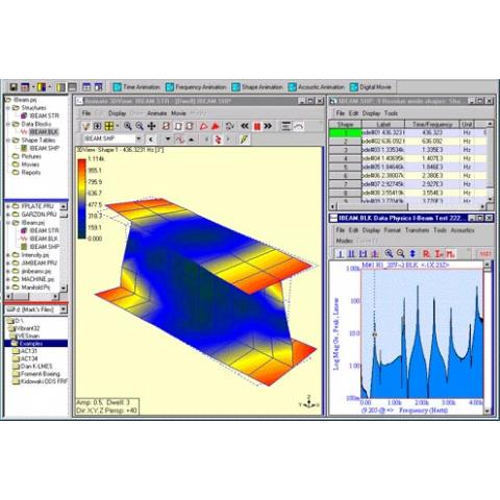Open the Acoustics menu in the IBEAM.BLK window
The image size is (500, 500).
462,230
